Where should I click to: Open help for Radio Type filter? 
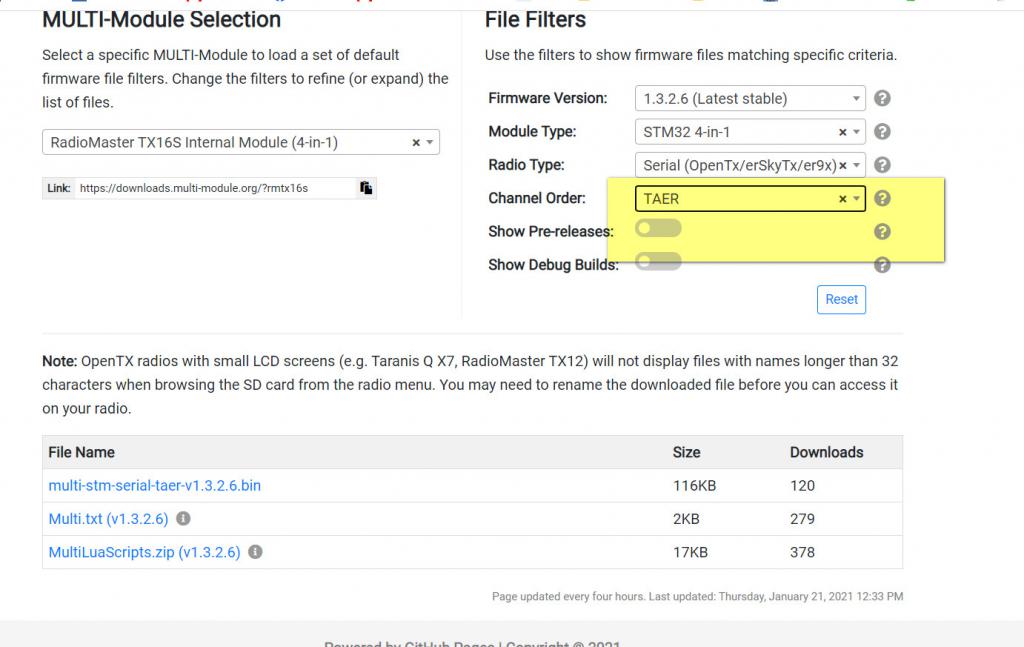point(882,165)
